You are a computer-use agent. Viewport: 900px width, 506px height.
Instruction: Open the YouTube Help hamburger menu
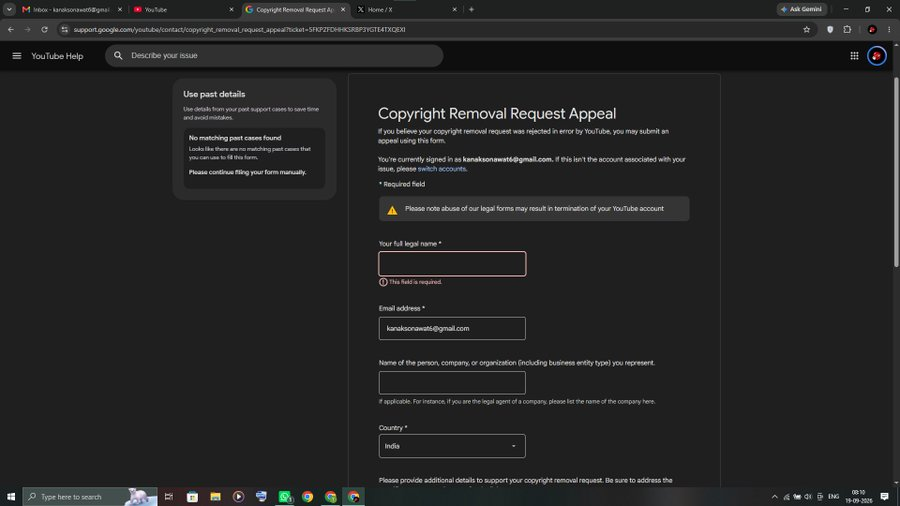pos(17,56)
